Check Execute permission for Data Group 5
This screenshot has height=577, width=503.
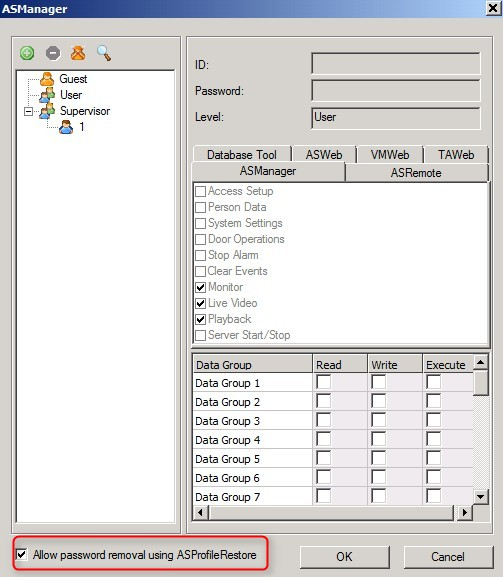(433, 458)
